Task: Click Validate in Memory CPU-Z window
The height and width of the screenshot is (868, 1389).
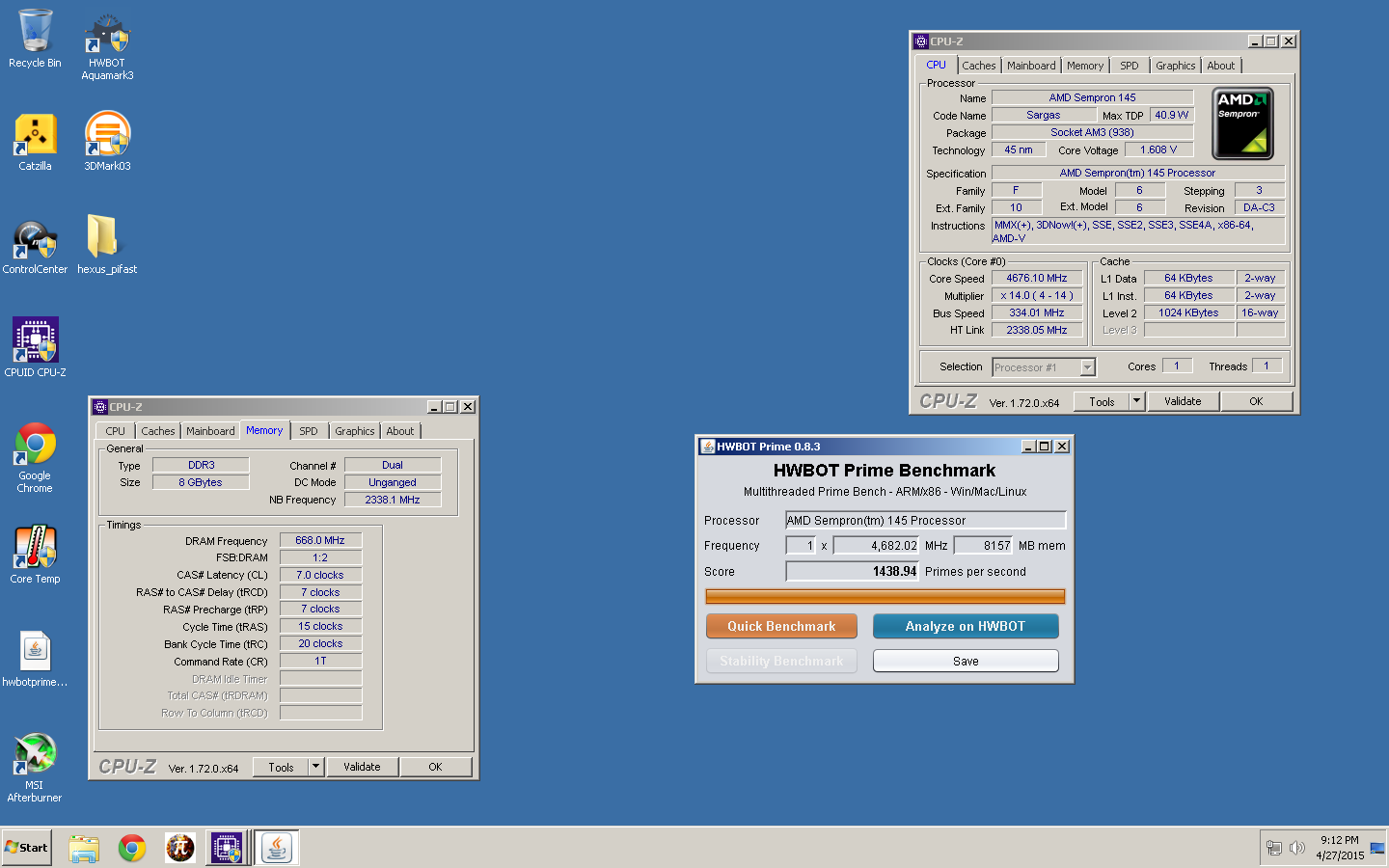Action: click(x=362, y=767)
